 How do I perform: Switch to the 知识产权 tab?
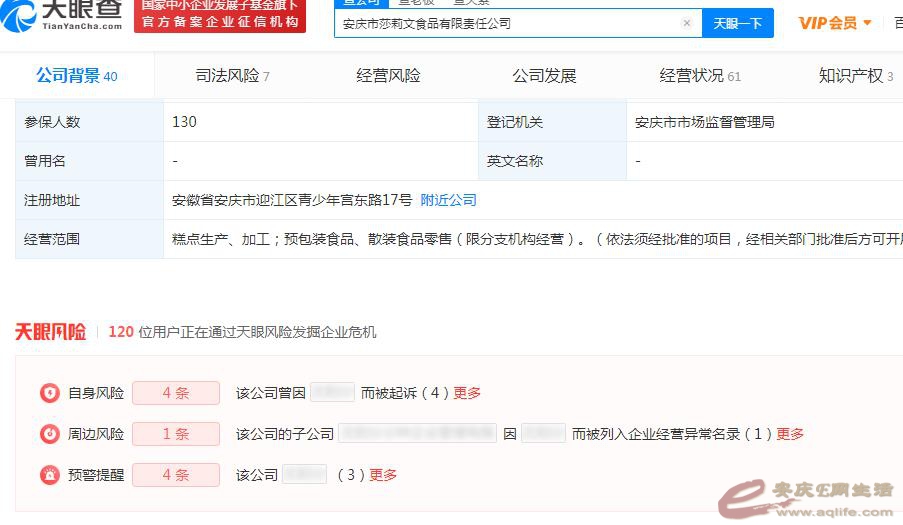click(x=855, y=76)
